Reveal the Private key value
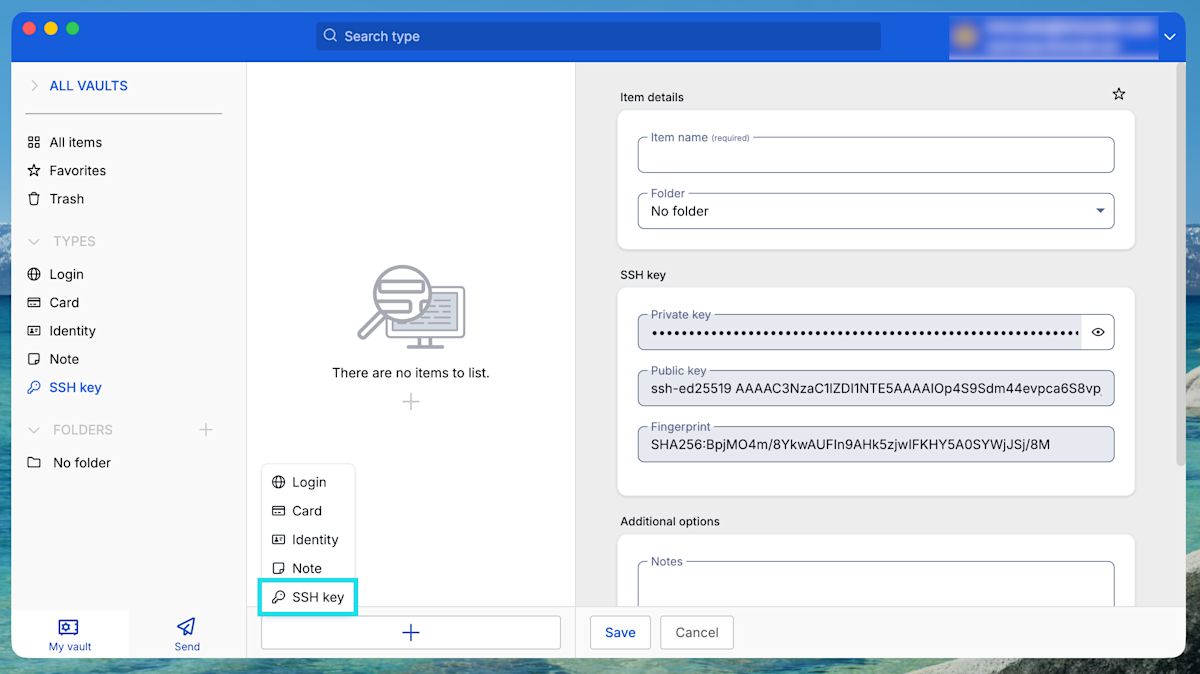 (1097, 331)
